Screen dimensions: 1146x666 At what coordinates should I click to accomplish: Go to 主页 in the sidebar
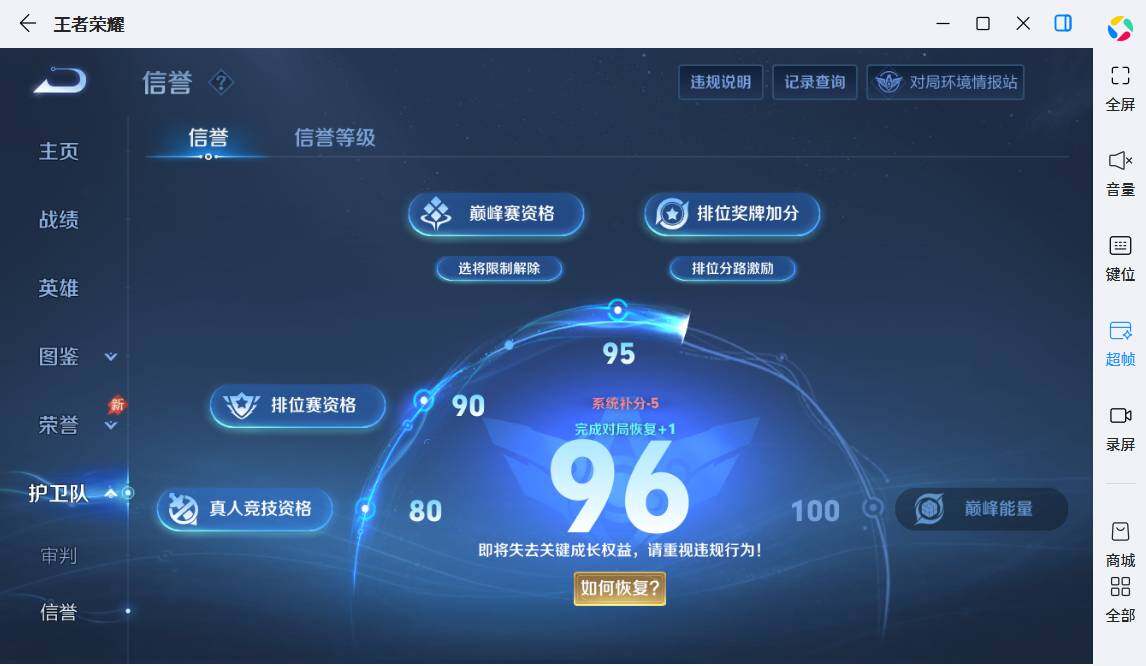pos(58,151)
